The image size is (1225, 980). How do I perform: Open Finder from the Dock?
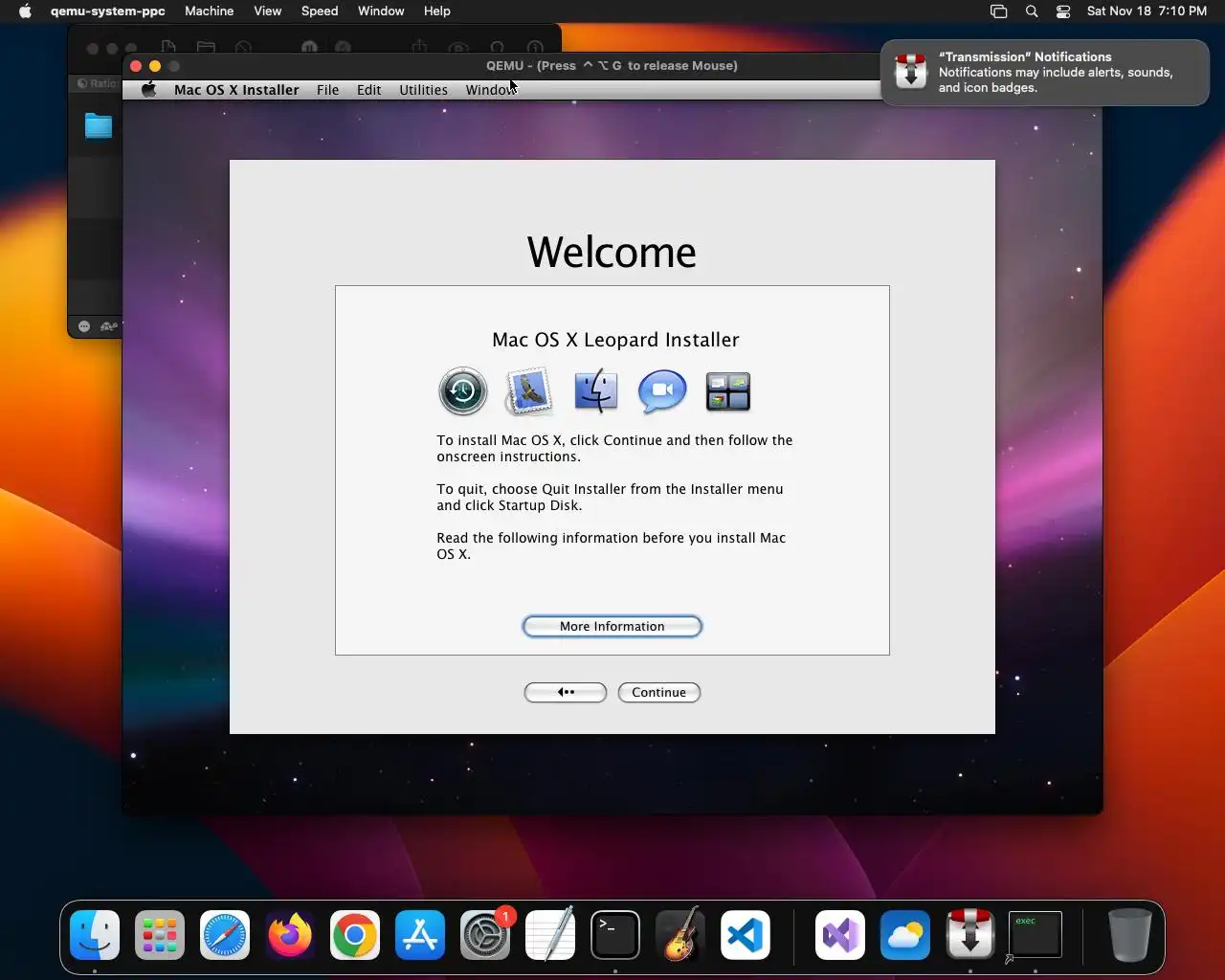pos(95,935)
